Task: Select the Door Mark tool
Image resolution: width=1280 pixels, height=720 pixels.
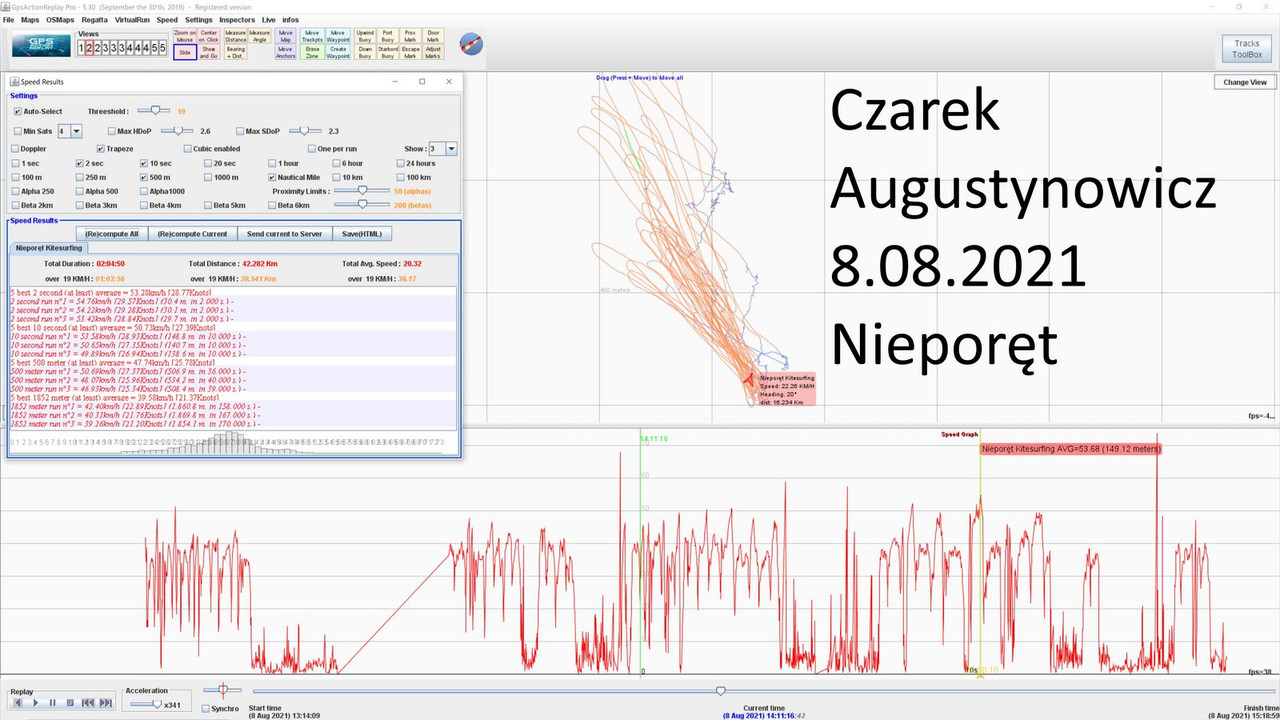Action: click(x=433, y=35)
